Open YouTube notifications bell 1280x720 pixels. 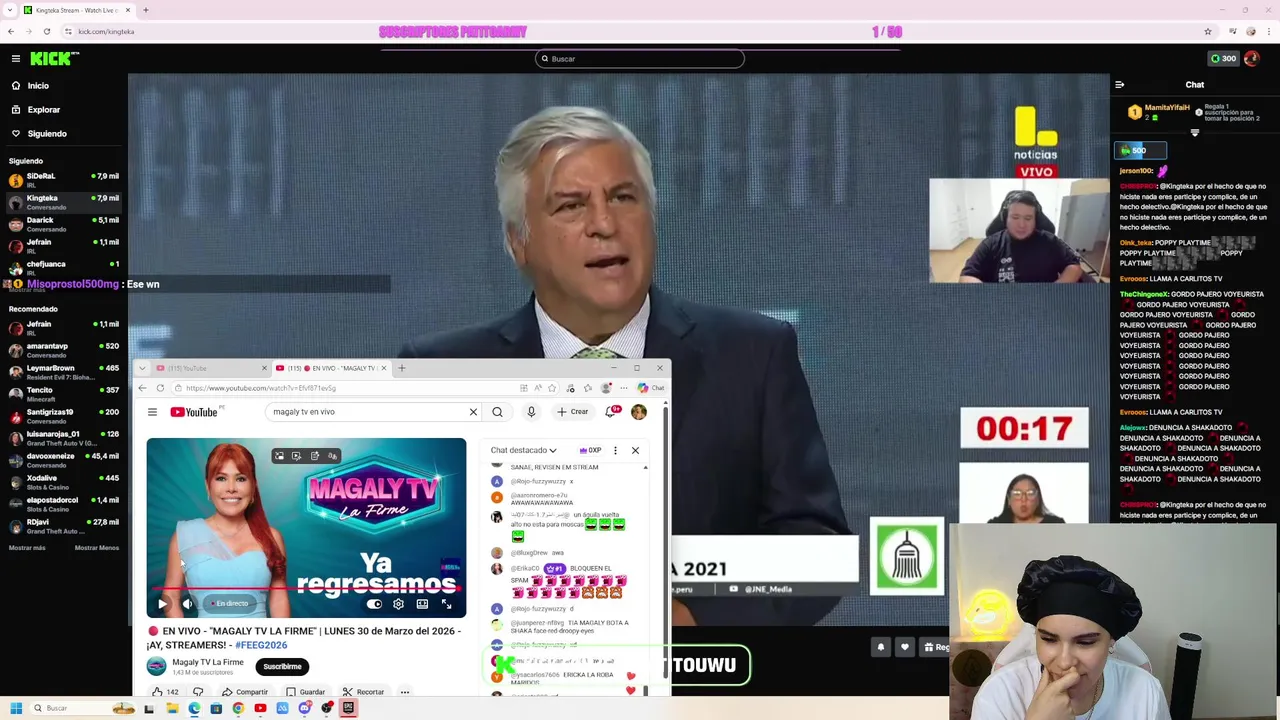pyautogui.click(x=612, y=412)
